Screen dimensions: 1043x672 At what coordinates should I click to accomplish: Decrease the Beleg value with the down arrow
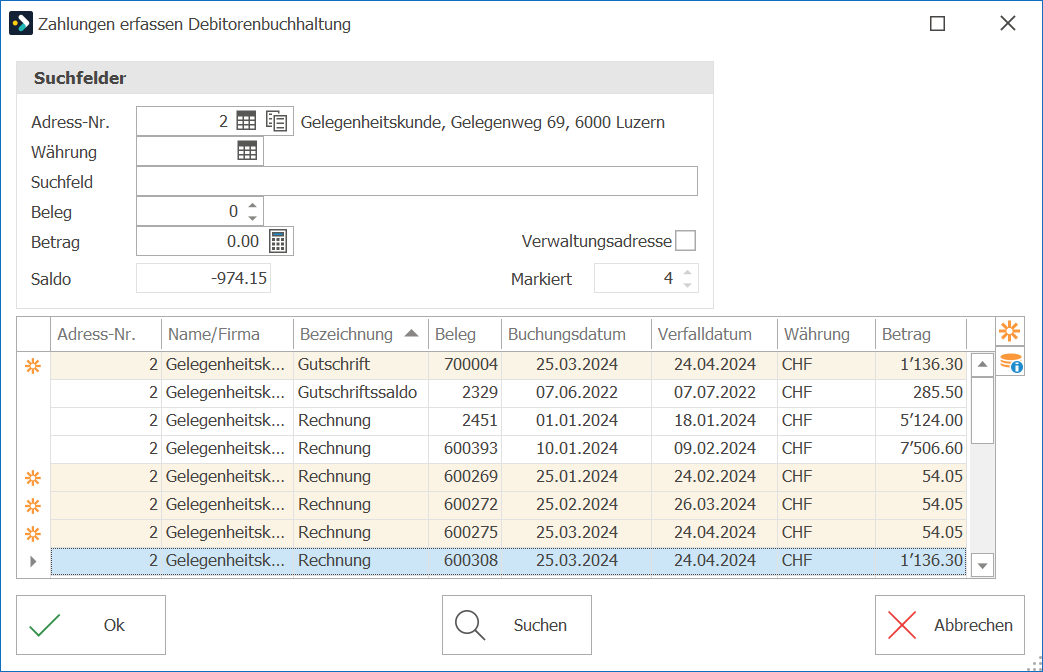(252, 218)
